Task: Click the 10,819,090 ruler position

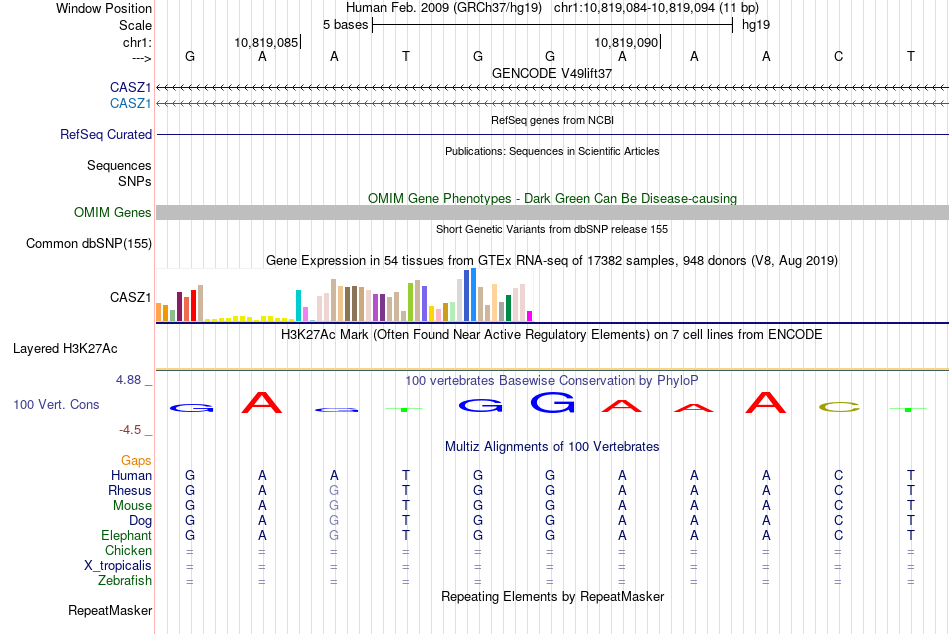Action: [x=626, y=42]
